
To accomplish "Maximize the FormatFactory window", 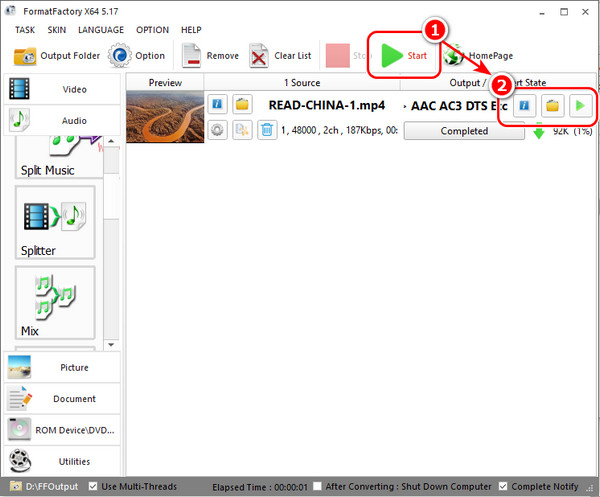I will (x=564, y=12).
